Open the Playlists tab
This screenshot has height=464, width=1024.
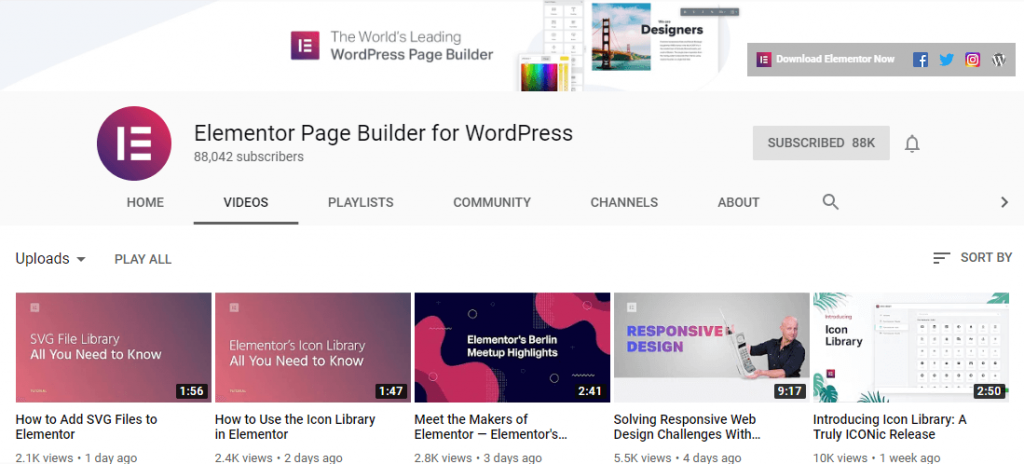click(x=360, y=203)
